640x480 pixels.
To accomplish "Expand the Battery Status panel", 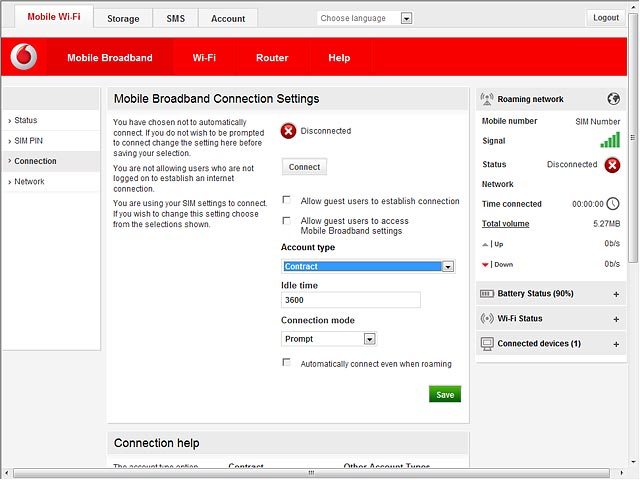I will (616, 294).
